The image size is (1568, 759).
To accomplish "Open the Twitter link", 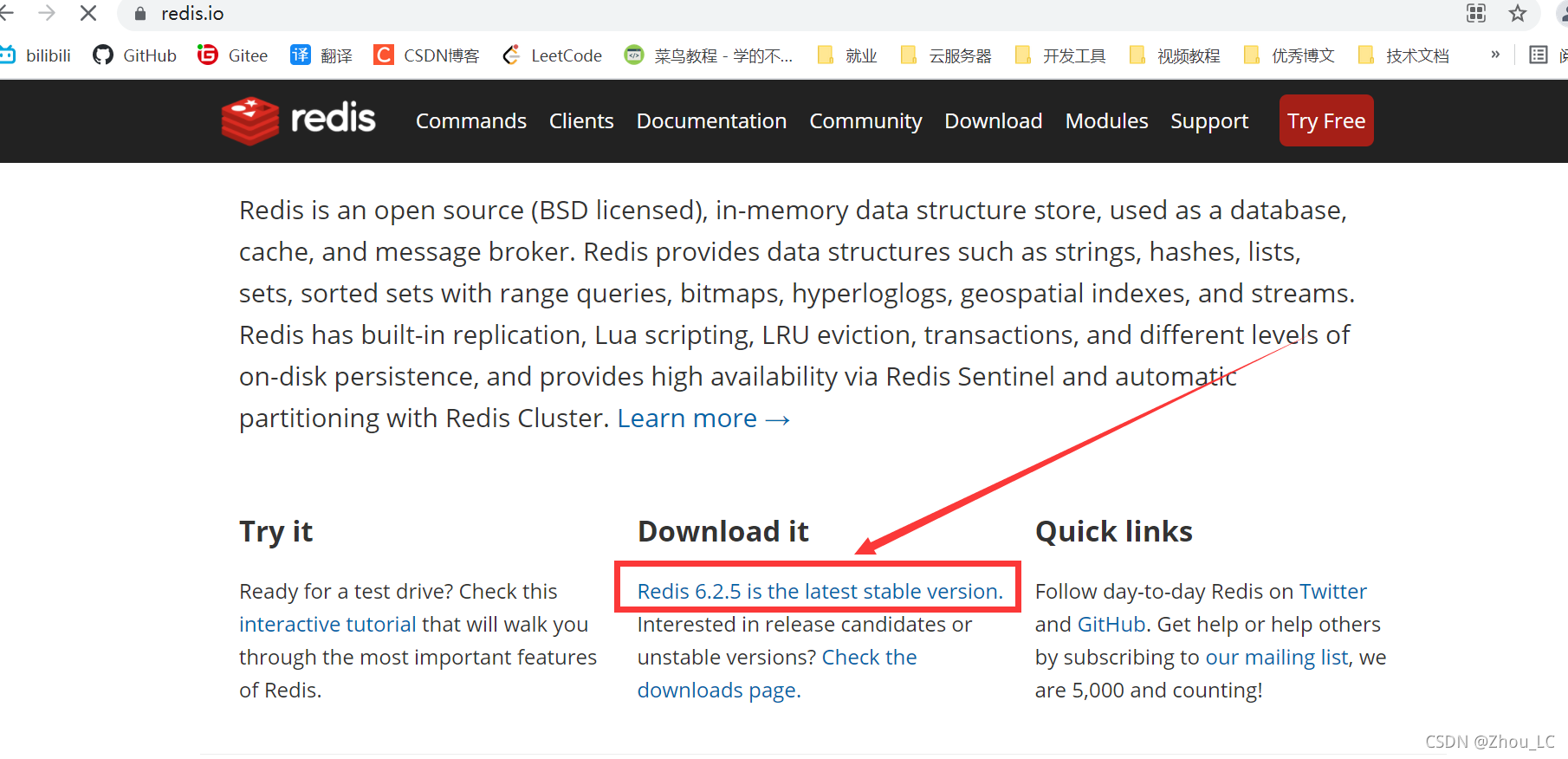I will click(1332, 592).
